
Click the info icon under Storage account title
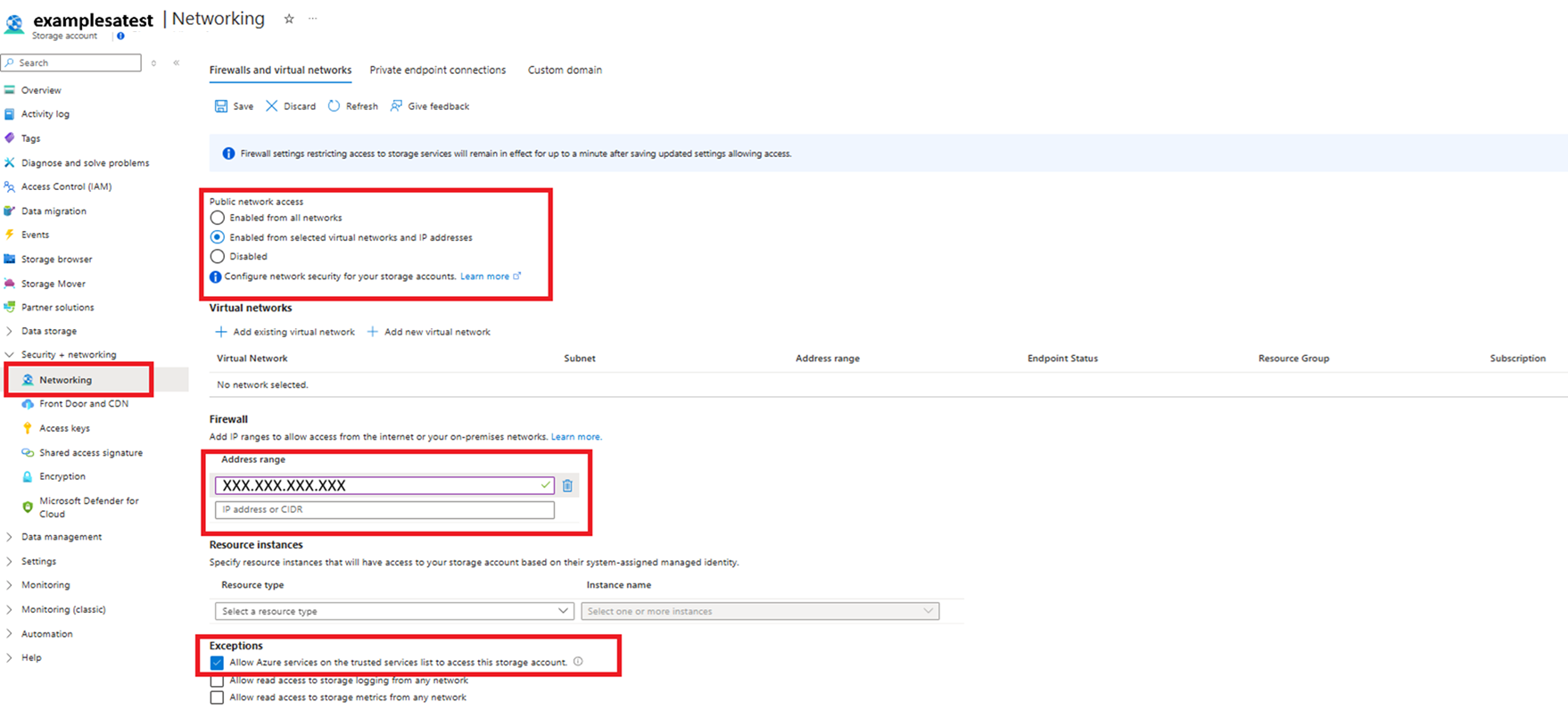120,37
